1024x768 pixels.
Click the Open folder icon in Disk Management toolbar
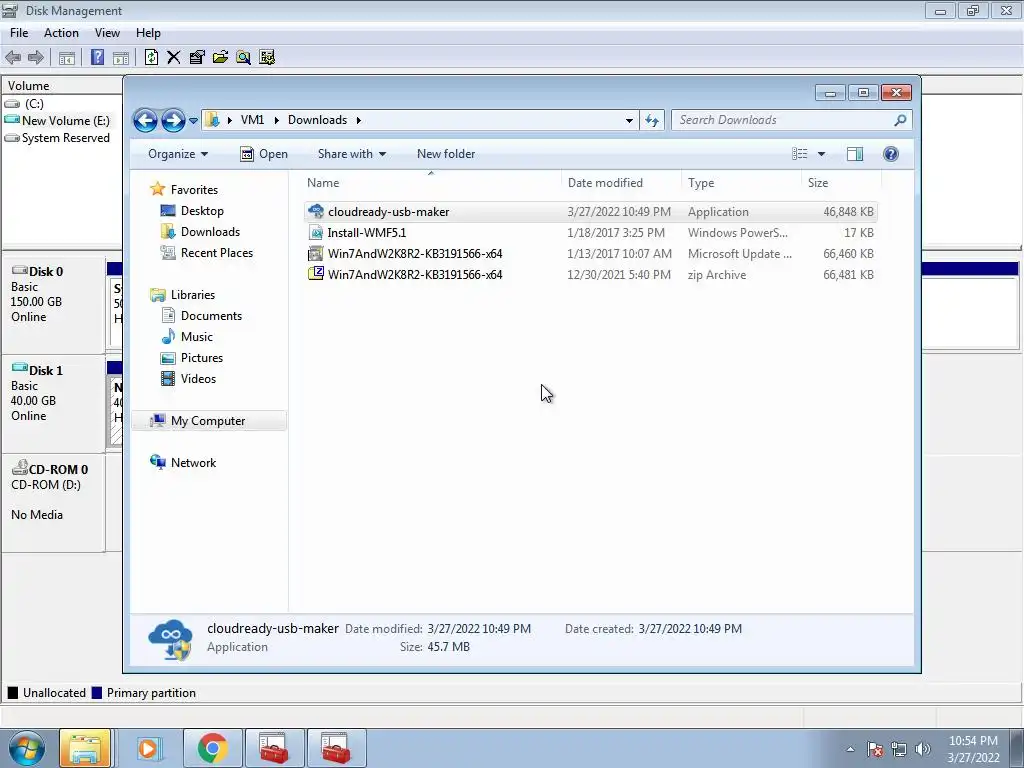pos(220,57)
